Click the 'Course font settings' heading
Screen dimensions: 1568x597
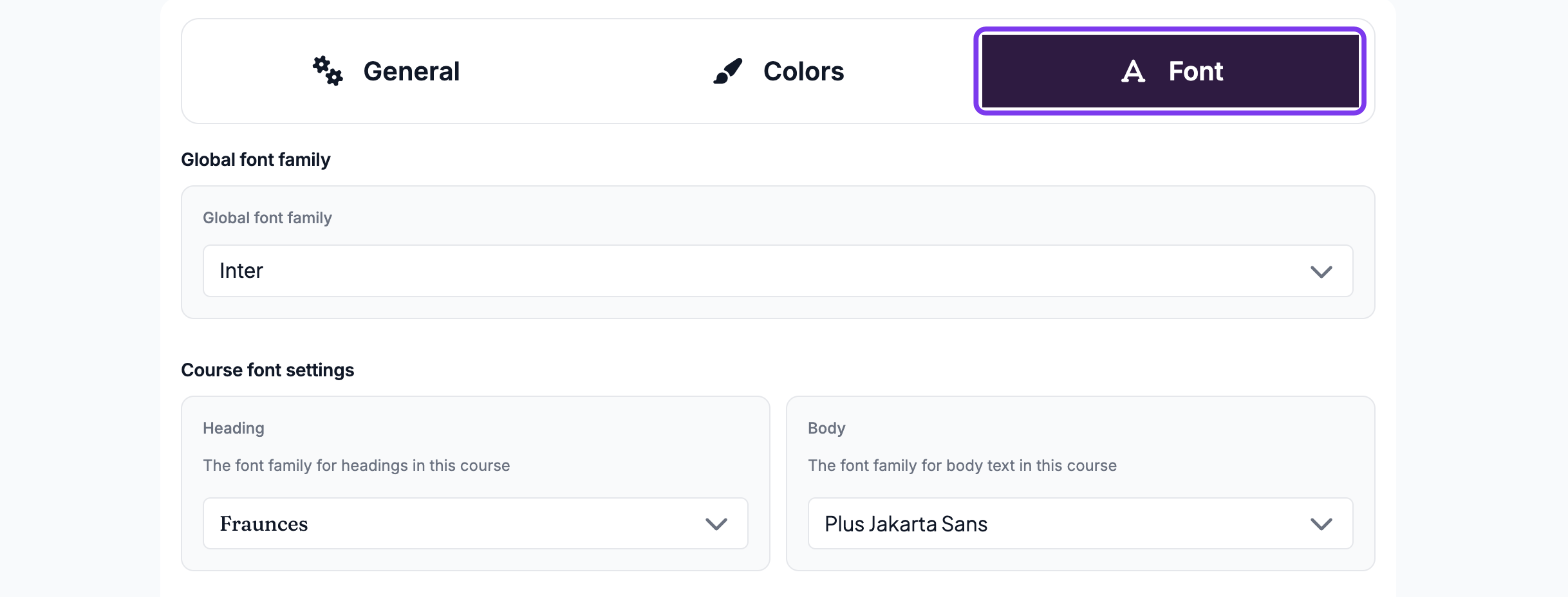[x=268, y=370]
